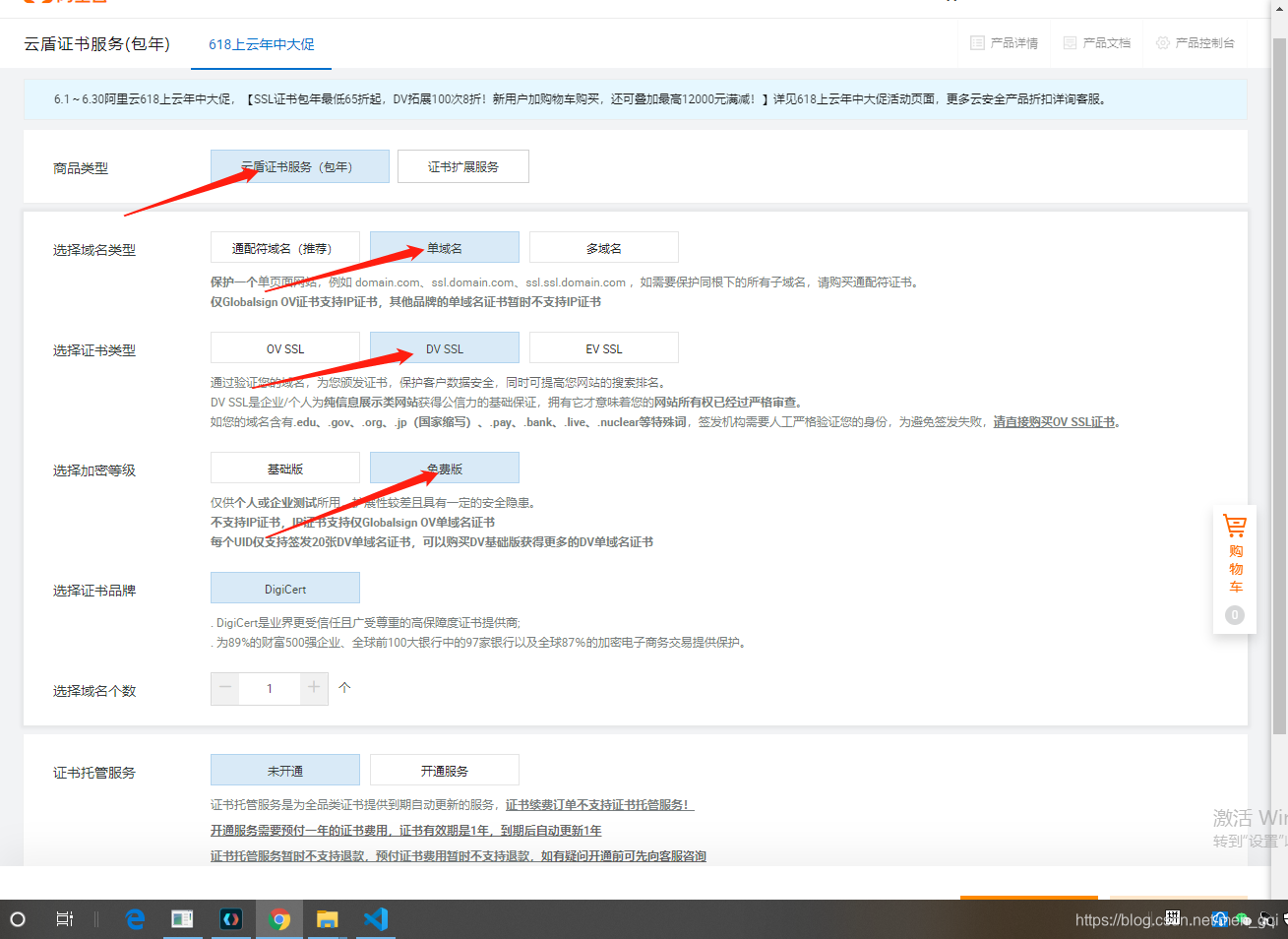Select EV SSL certificate type

click(x=604, y=348)
